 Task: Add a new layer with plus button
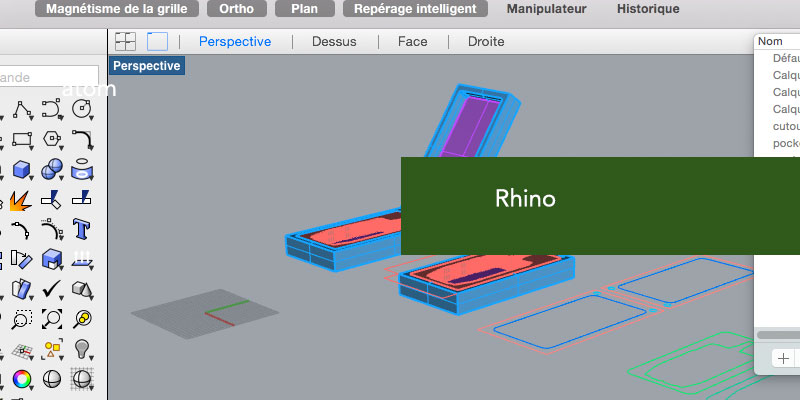pyautogui.click(x=783, y=359)
